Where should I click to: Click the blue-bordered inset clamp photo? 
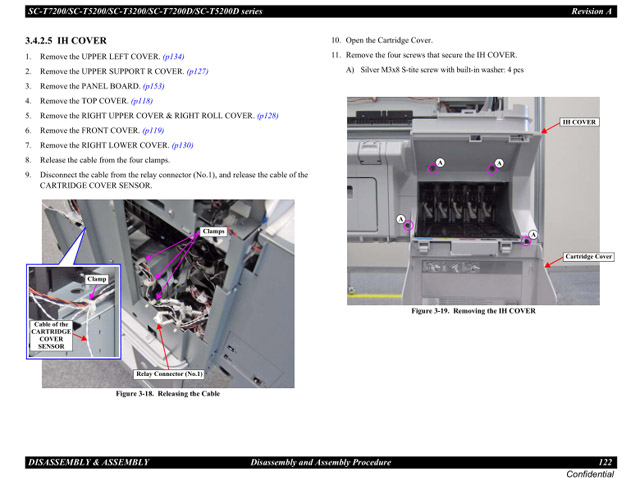coord(73,310)
